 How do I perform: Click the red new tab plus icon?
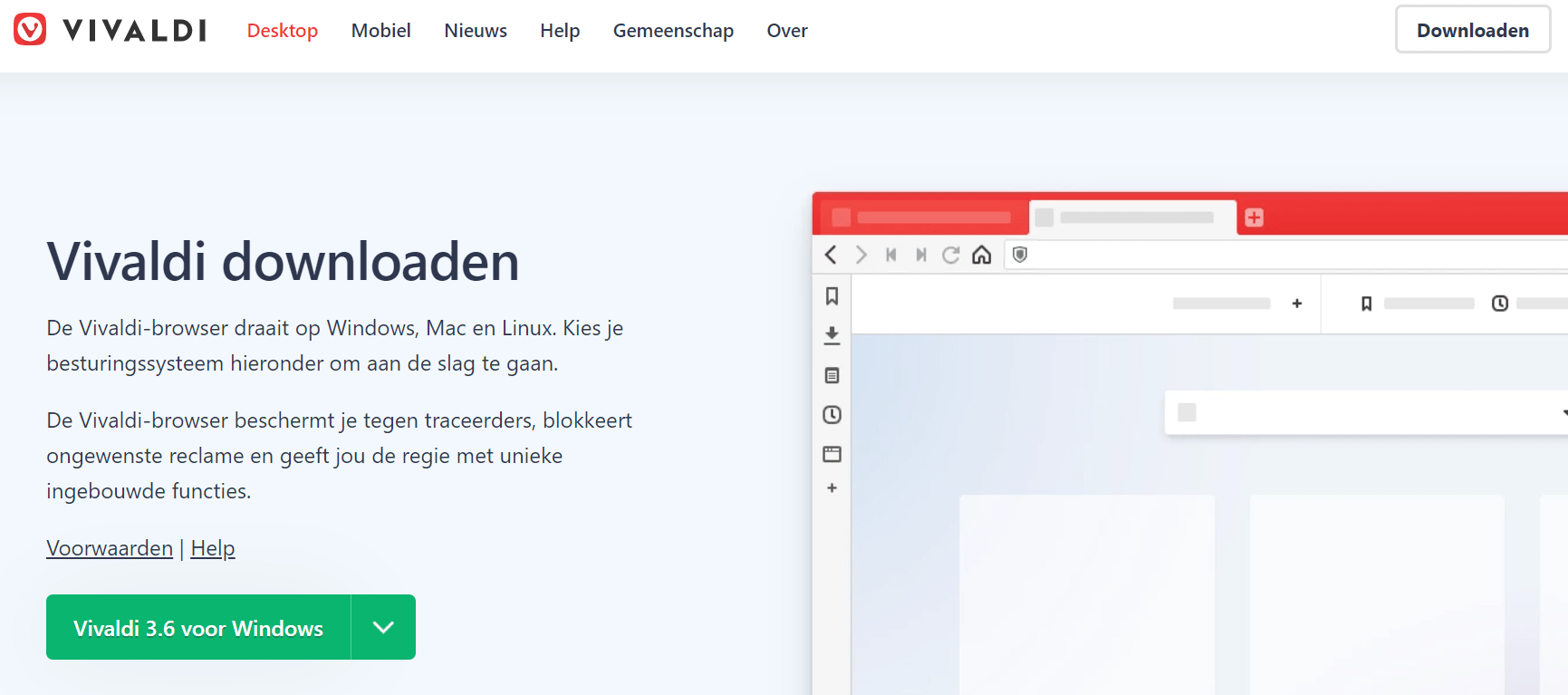[x=1254, y=217]
